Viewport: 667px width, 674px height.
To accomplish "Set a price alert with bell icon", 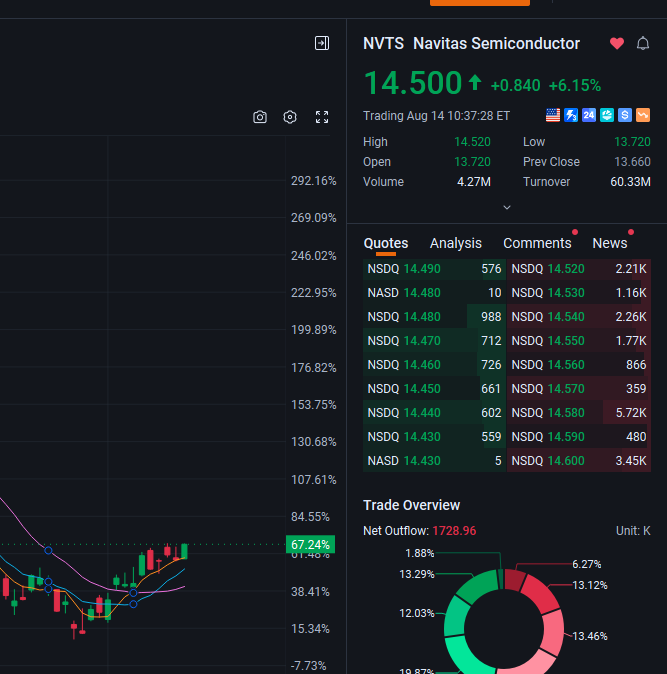I will pos(643,43).
